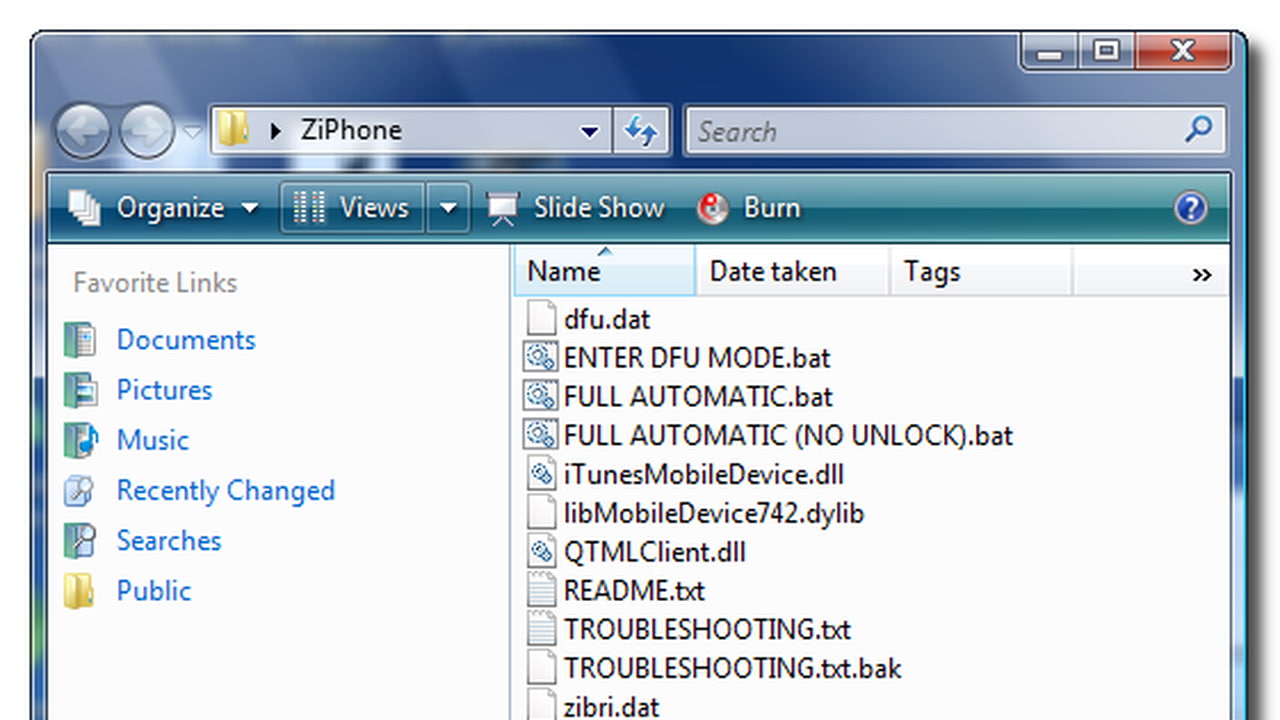Select the TROUBLESHOOTING.txt.bak file name
The image size is (1280, 720).
click(733, 669)
